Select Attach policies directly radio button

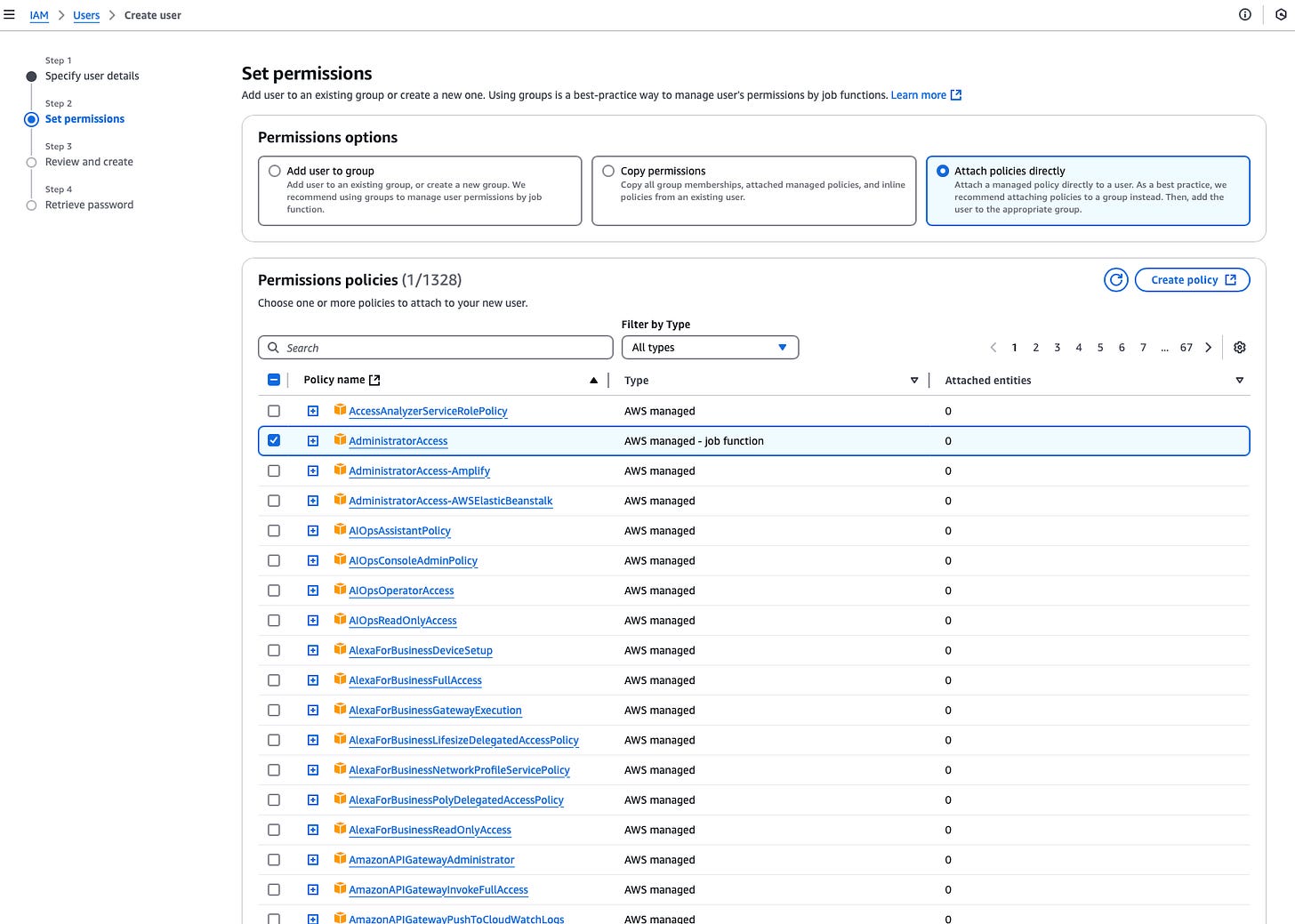coord(943,171)
